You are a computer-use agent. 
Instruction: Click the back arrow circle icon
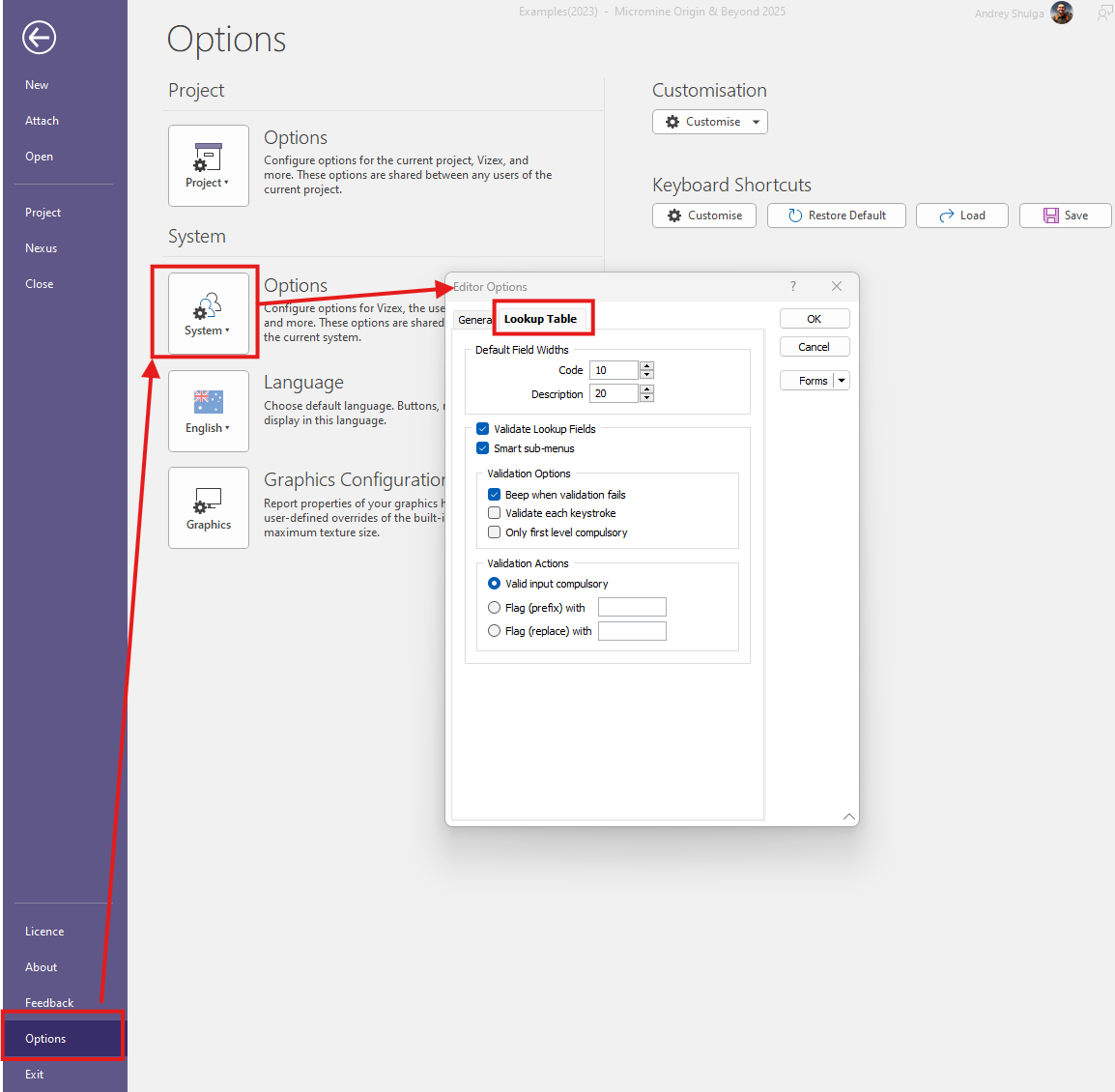coord(39,38)
